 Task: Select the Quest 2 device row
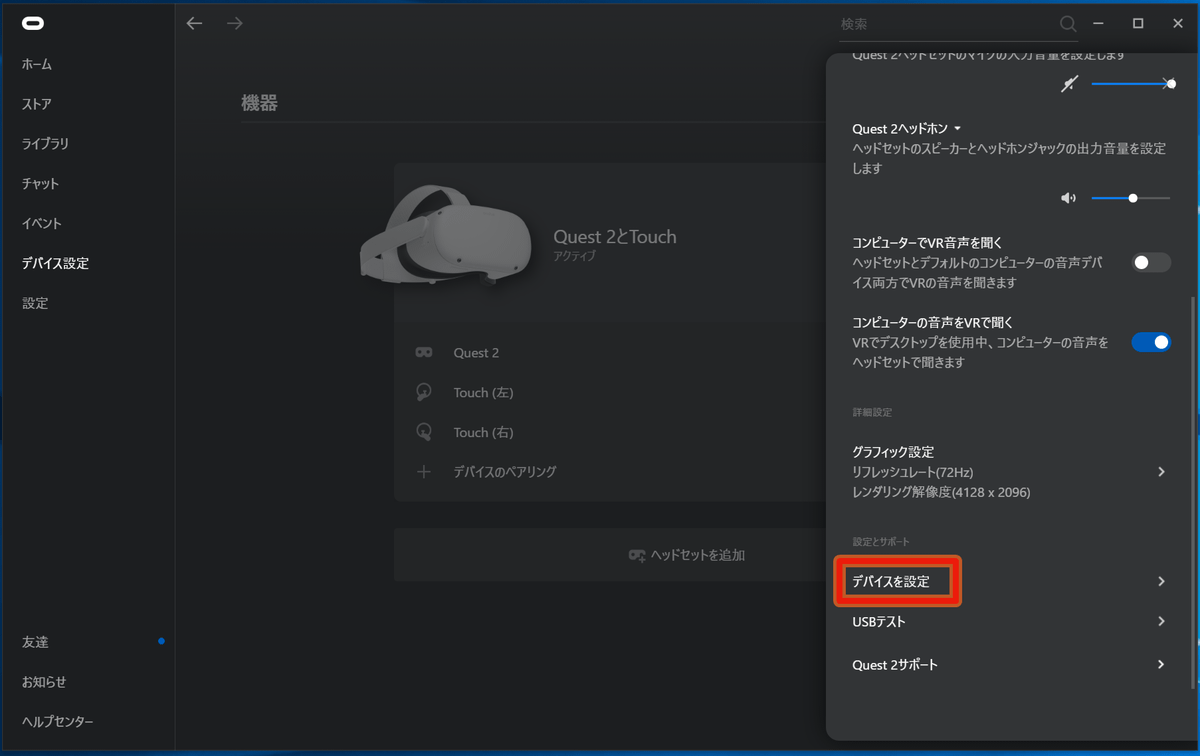(x=610, y=353)
